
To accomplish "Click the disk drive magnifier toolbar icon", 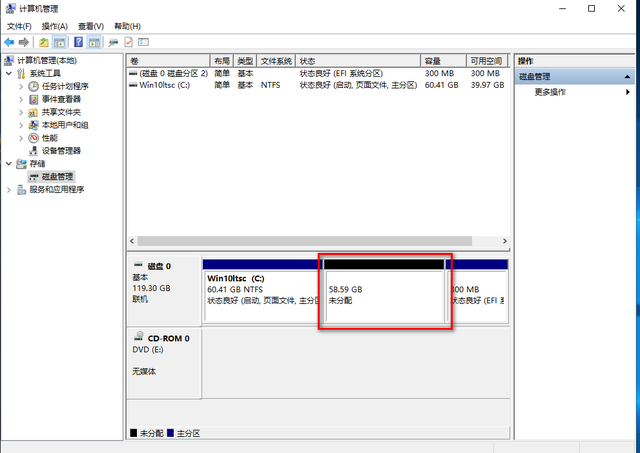I will click(x=113, y=42).
